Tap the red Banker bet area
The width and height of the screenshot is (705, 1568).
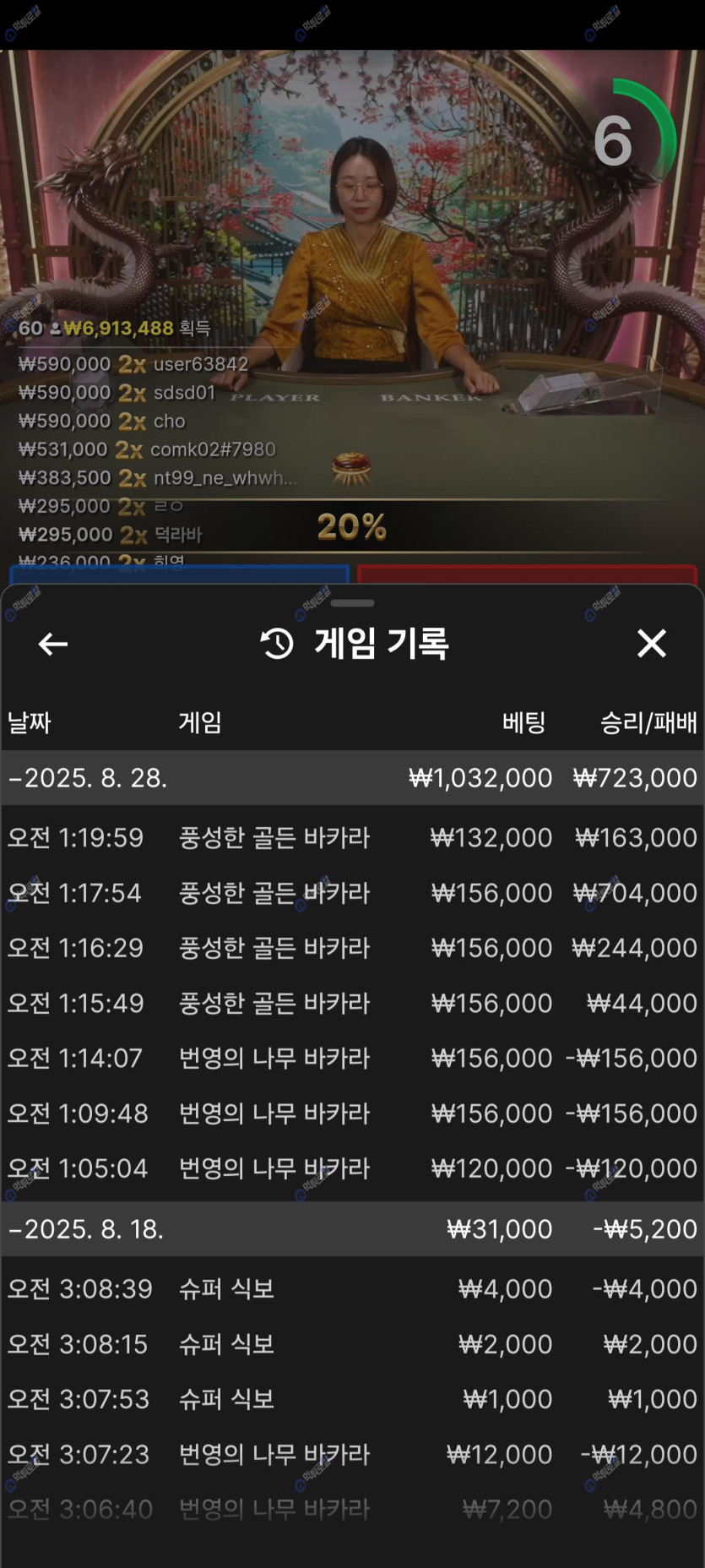[x=527, y=574]
